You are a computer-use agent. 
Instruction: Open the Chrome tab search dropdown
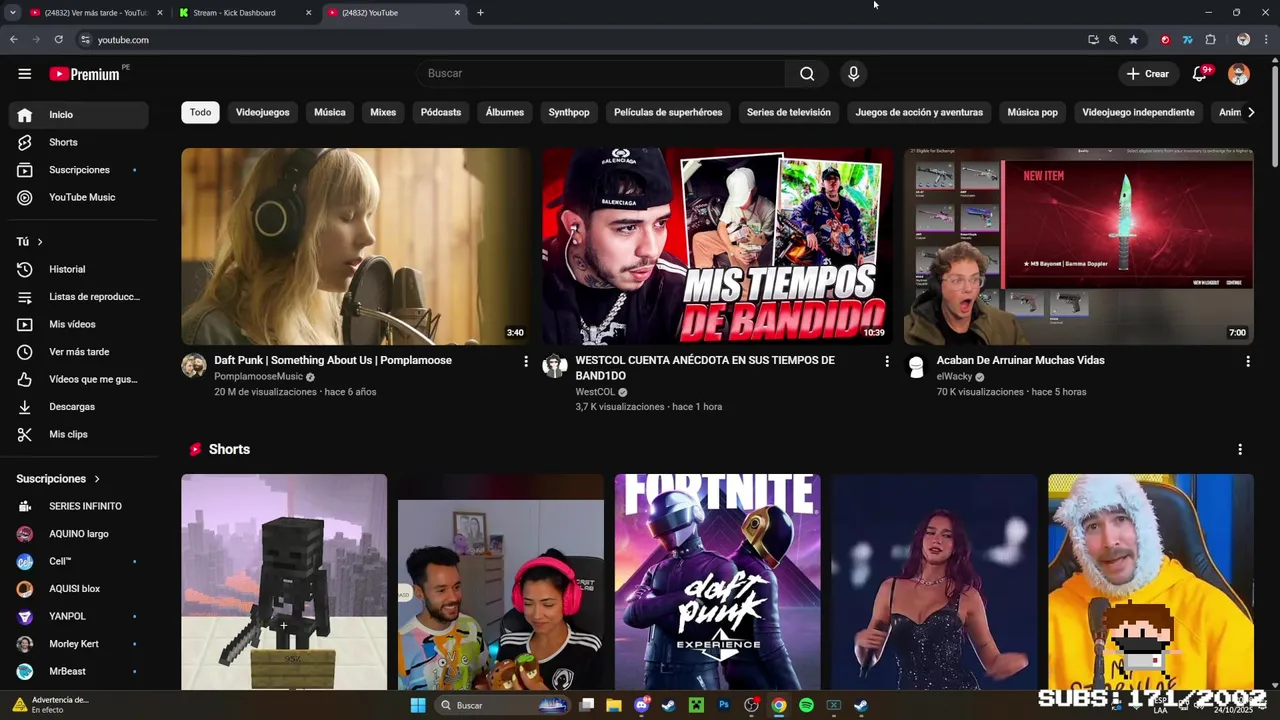point(13,13)
